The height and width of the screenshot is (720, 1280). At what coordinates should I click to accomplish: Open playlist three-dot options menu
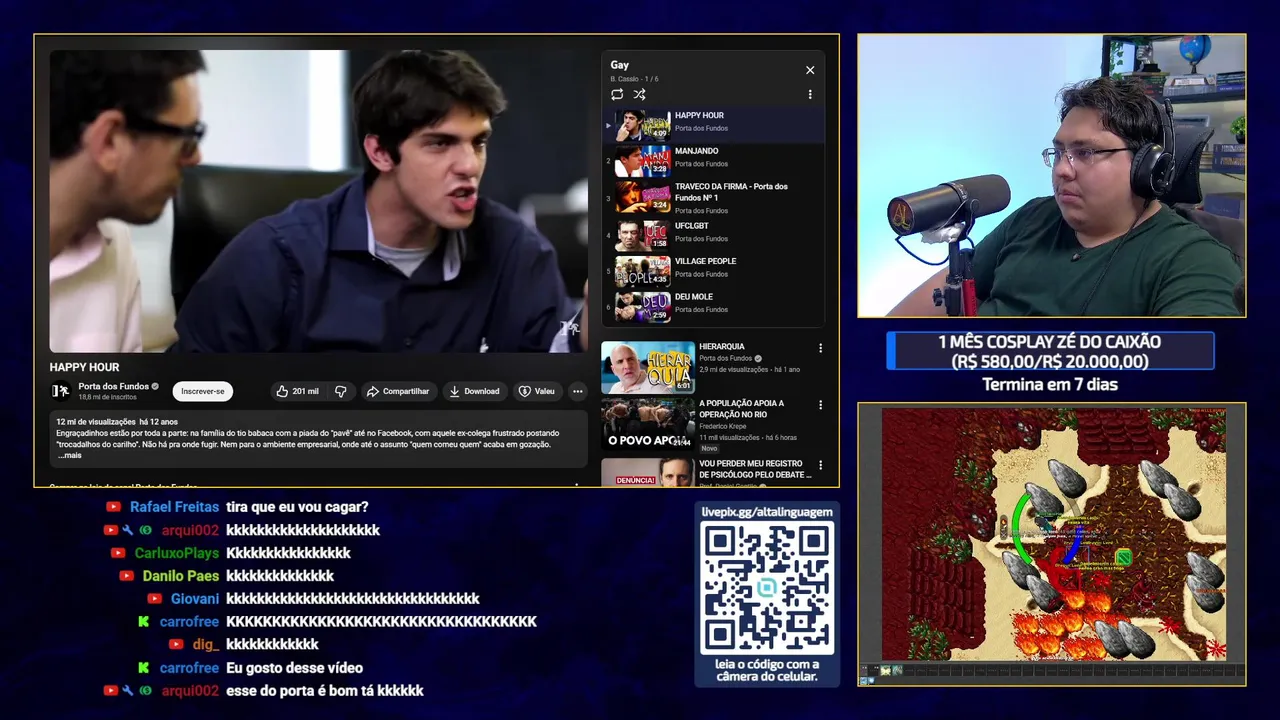tap(810, 94)
